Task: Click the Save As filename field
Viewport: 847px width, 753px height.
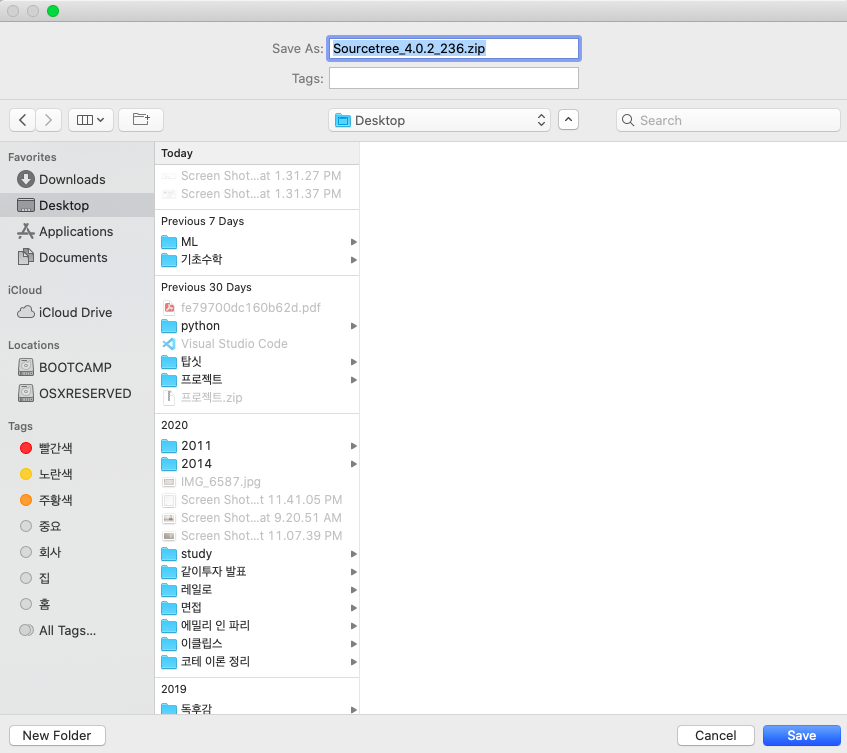Action: click(x=454, y=49)
